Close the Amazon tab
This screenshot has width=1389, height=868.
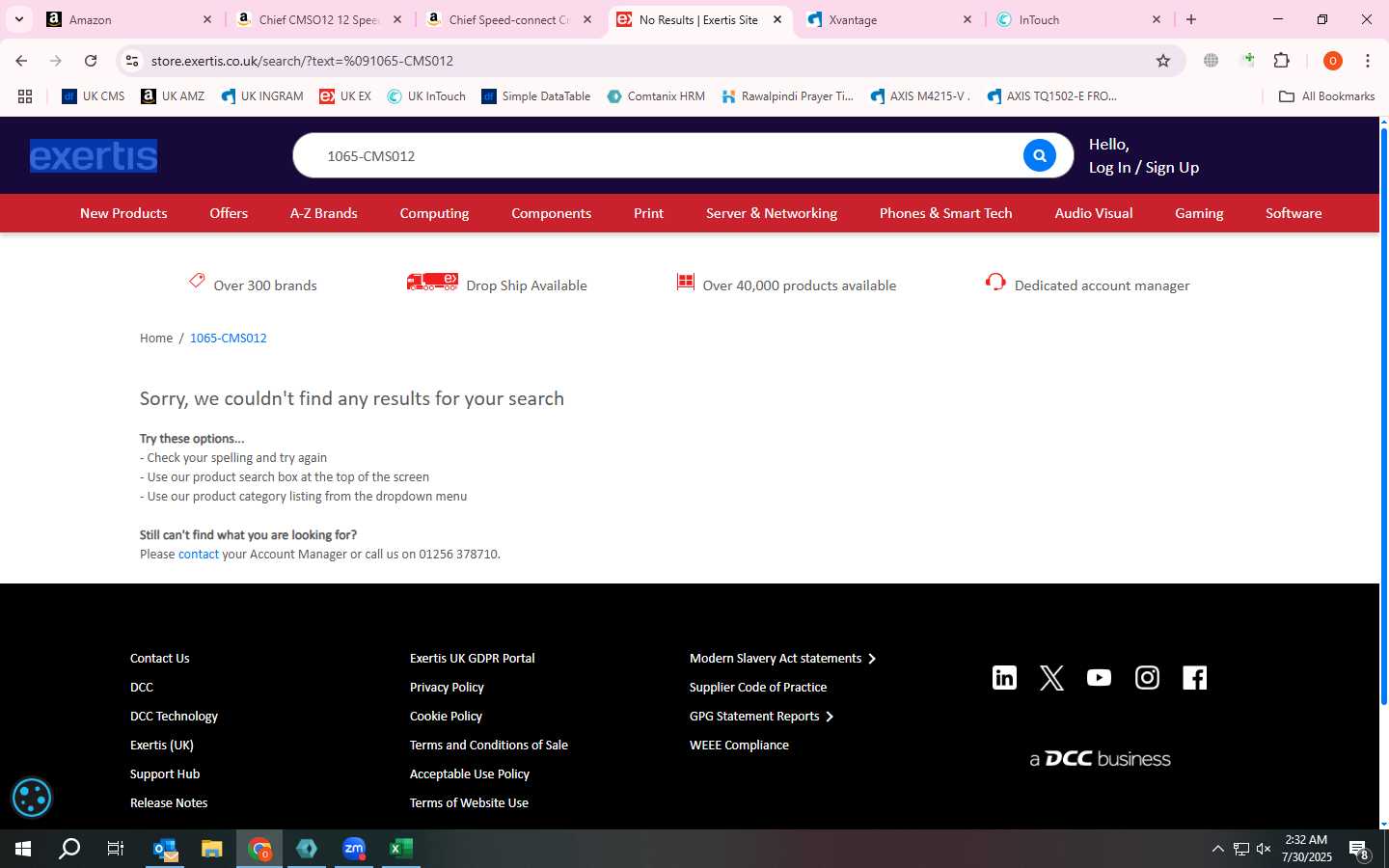tap(207, 19)
